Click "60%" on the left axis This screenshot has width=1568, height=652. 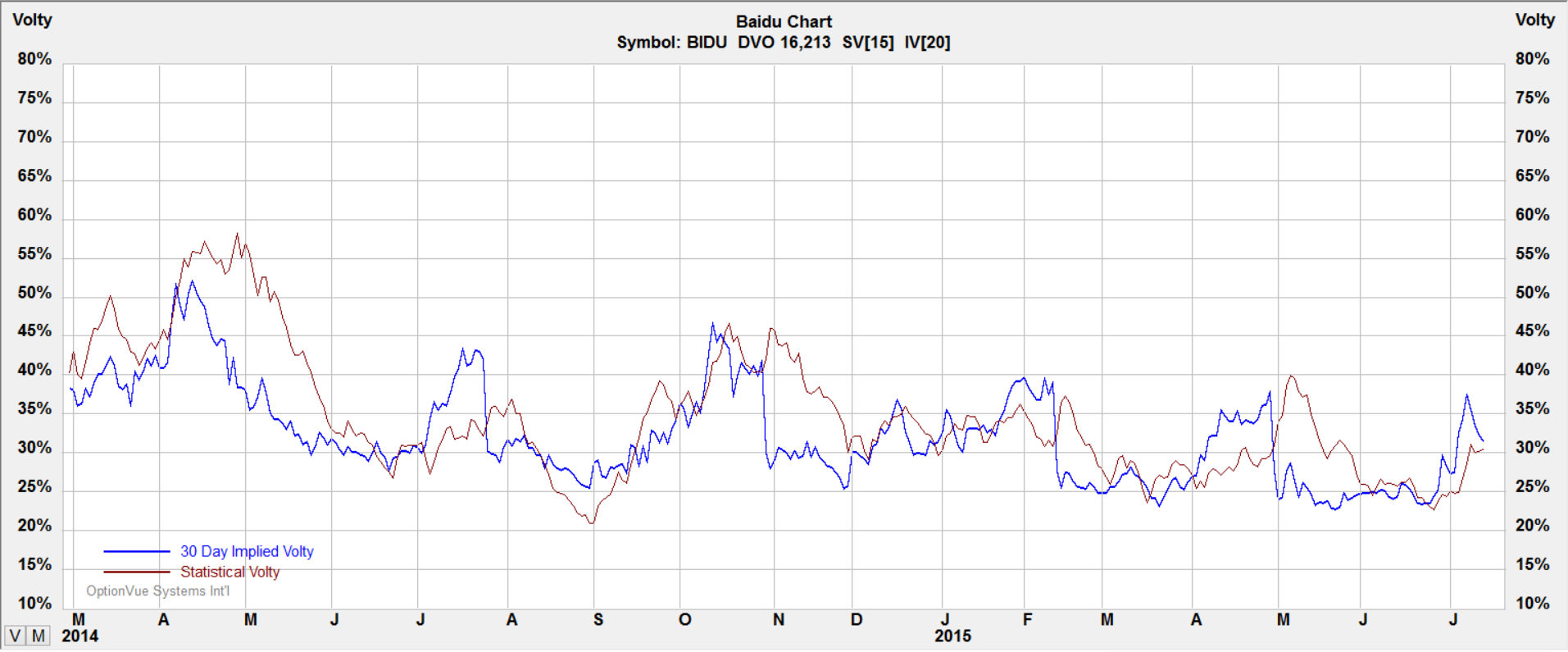click(x=34, y=215)
